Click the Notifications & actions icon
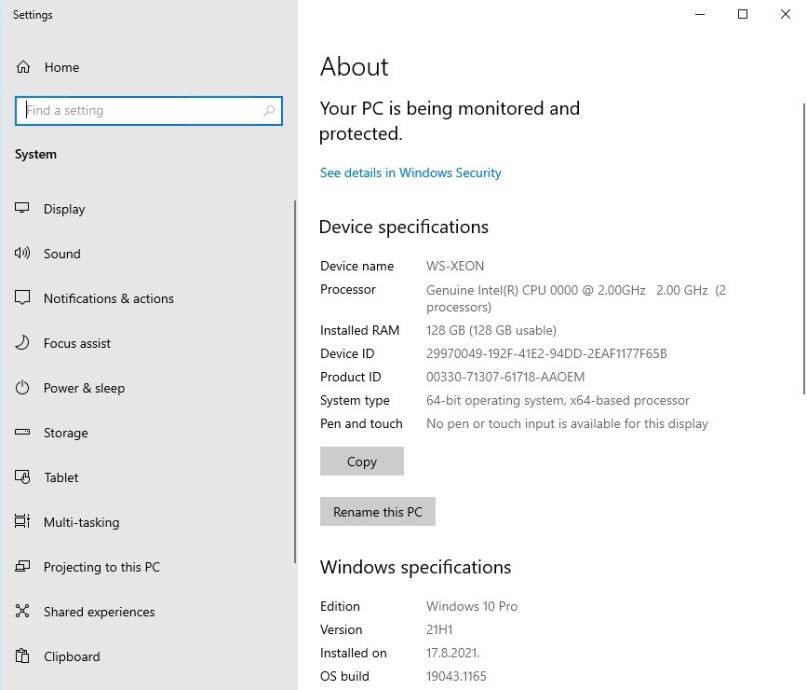This screenshot has width=807, height=690. 23,298
